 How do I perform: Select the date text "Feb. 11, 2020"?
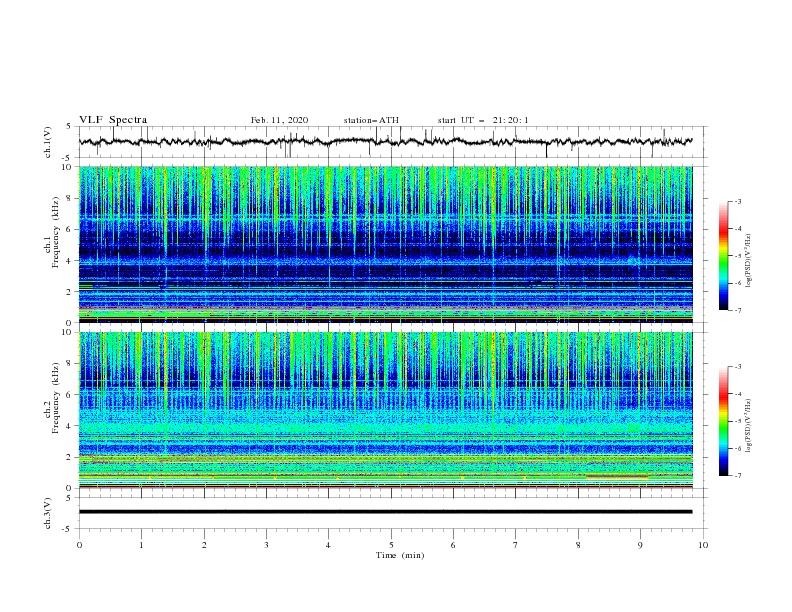pos(279,120)
